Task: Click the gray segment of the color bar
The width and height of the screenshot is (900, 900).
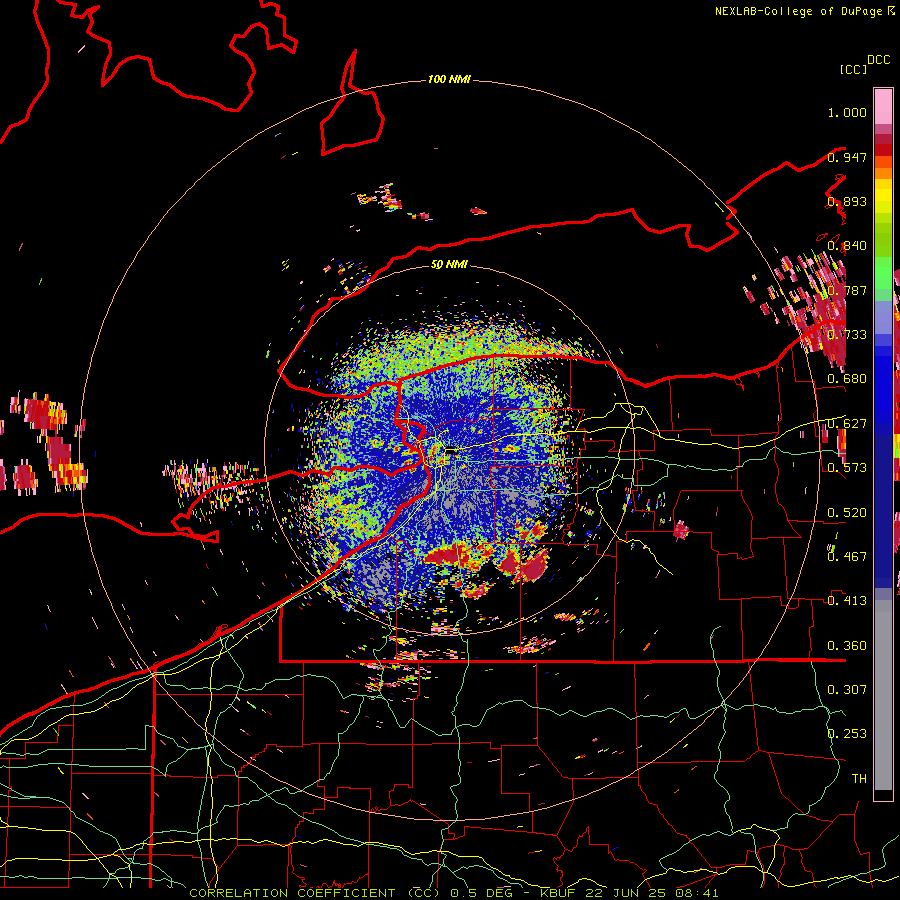Action: coord(883,695)
